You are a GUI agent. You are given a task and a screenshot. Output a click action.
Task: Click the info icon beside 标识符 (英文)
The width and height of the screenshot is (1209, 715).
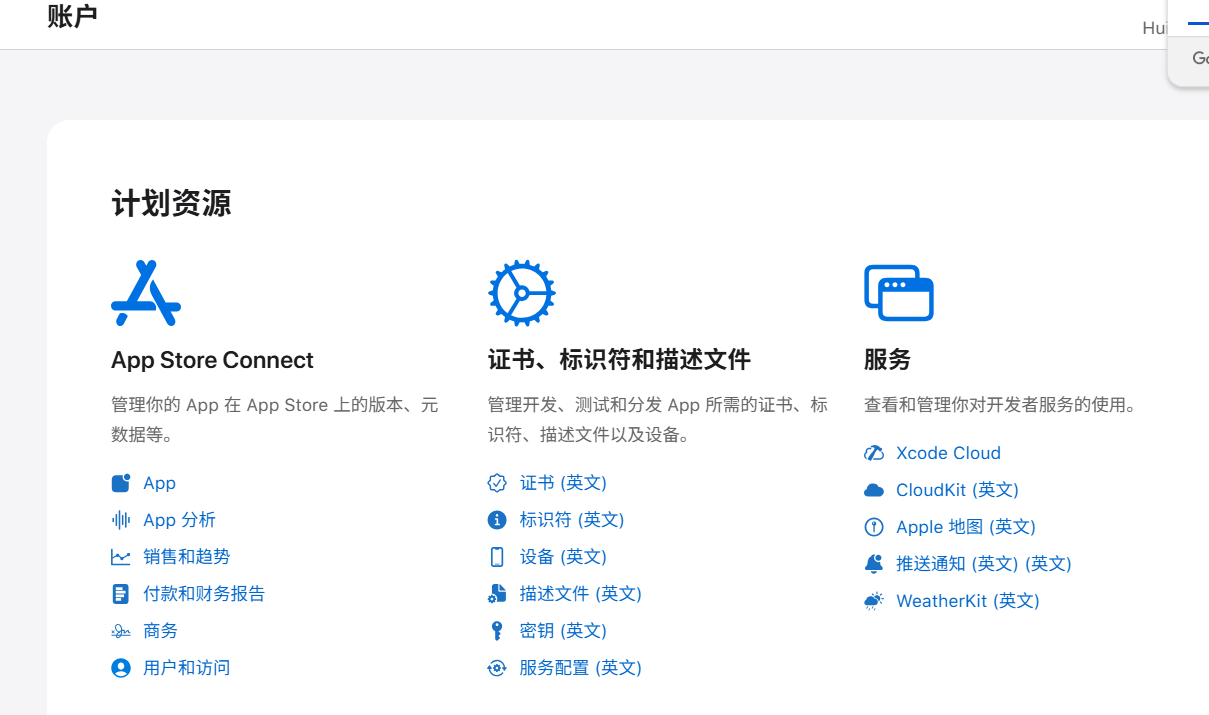coord(497,520)
